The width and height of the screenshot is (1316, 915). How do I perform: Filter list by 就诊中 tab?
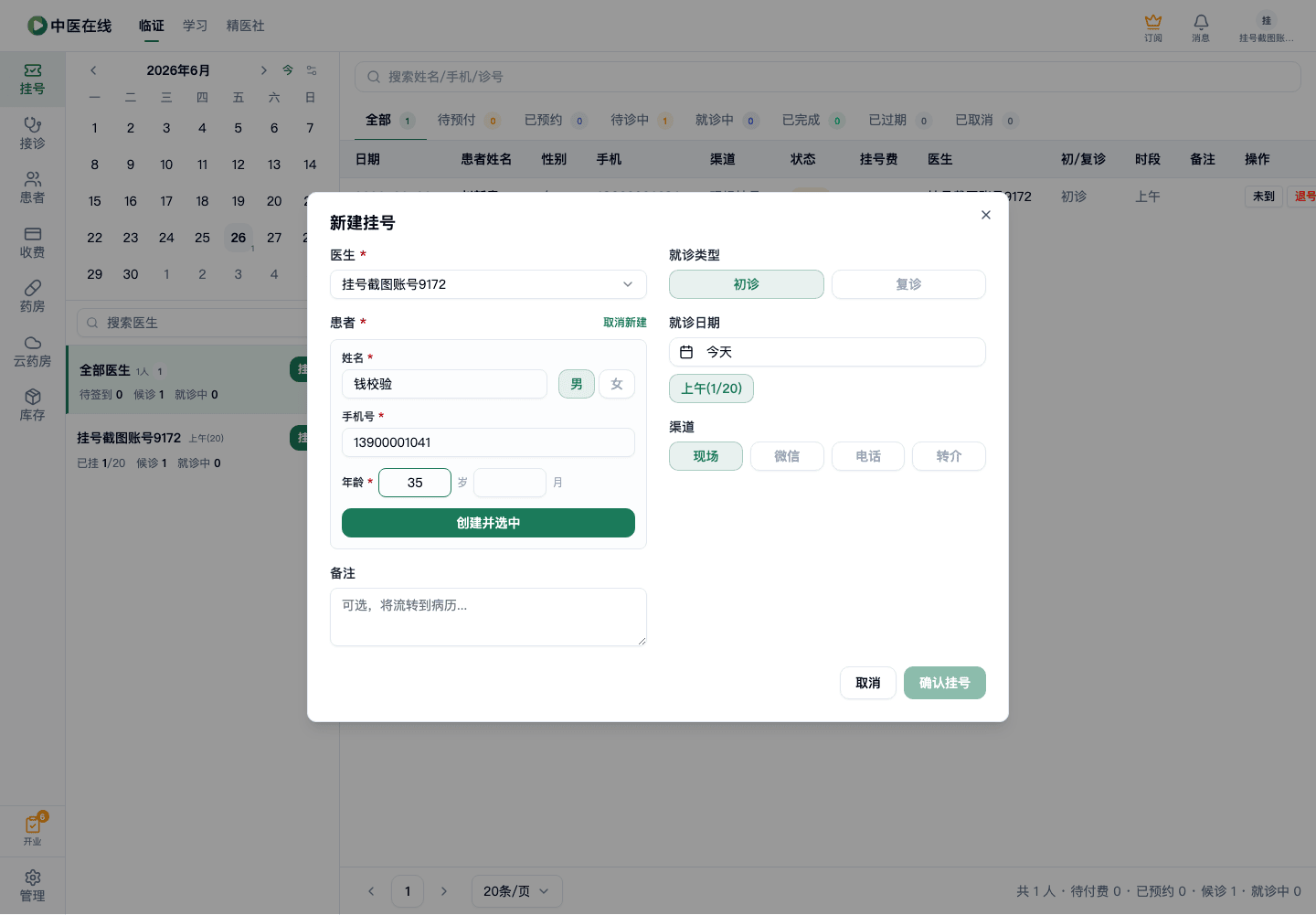pos(726,121)
